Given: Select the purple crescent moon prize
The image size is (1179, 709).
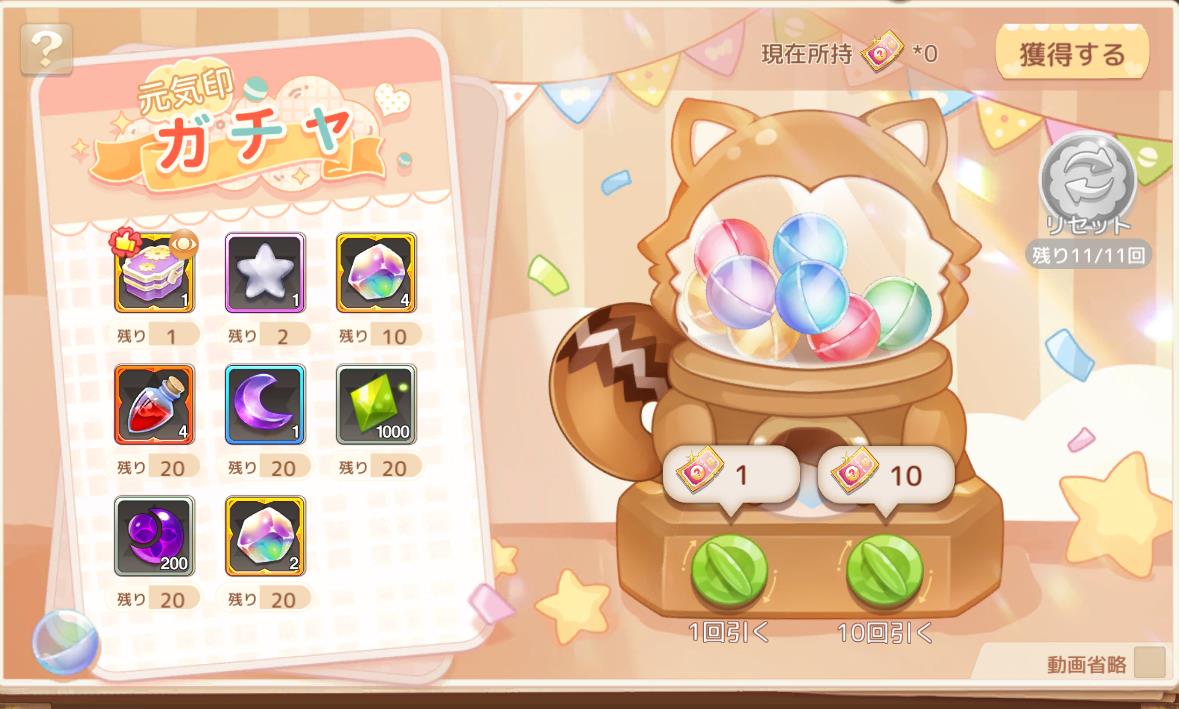Looking at the screenshot, I should [x=265, y=404].
